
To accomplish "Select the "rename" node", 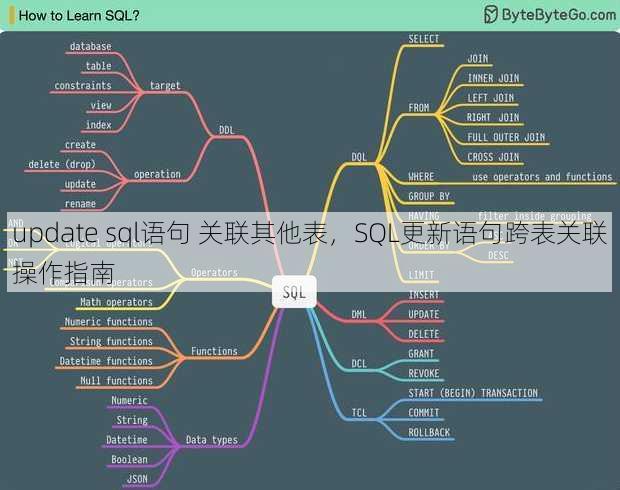I will coord(80,204).
